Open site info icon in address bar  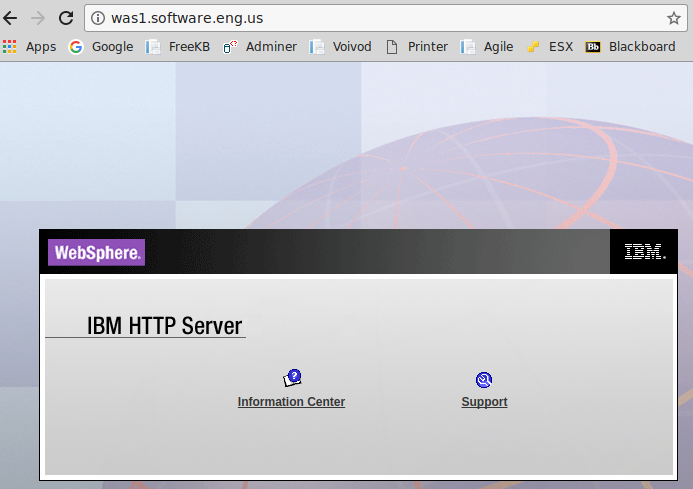[x=98, y=18]
